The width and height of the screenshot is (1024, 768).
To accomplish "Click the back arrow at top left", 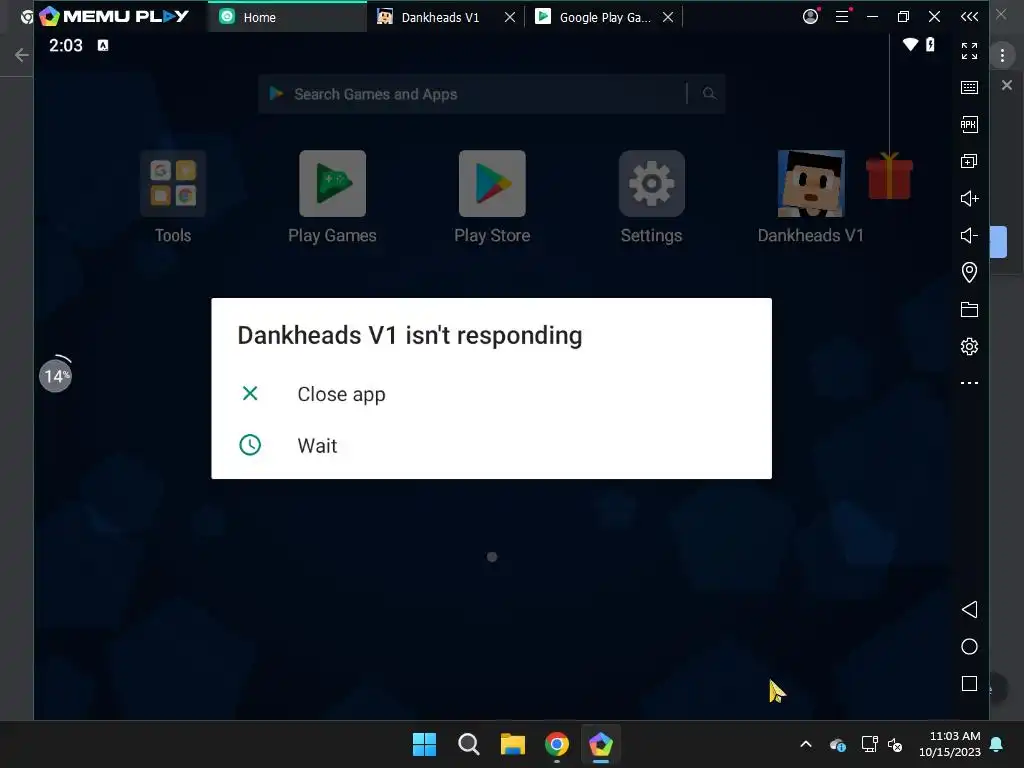I will pyautogui.click(x=22, y=55).
